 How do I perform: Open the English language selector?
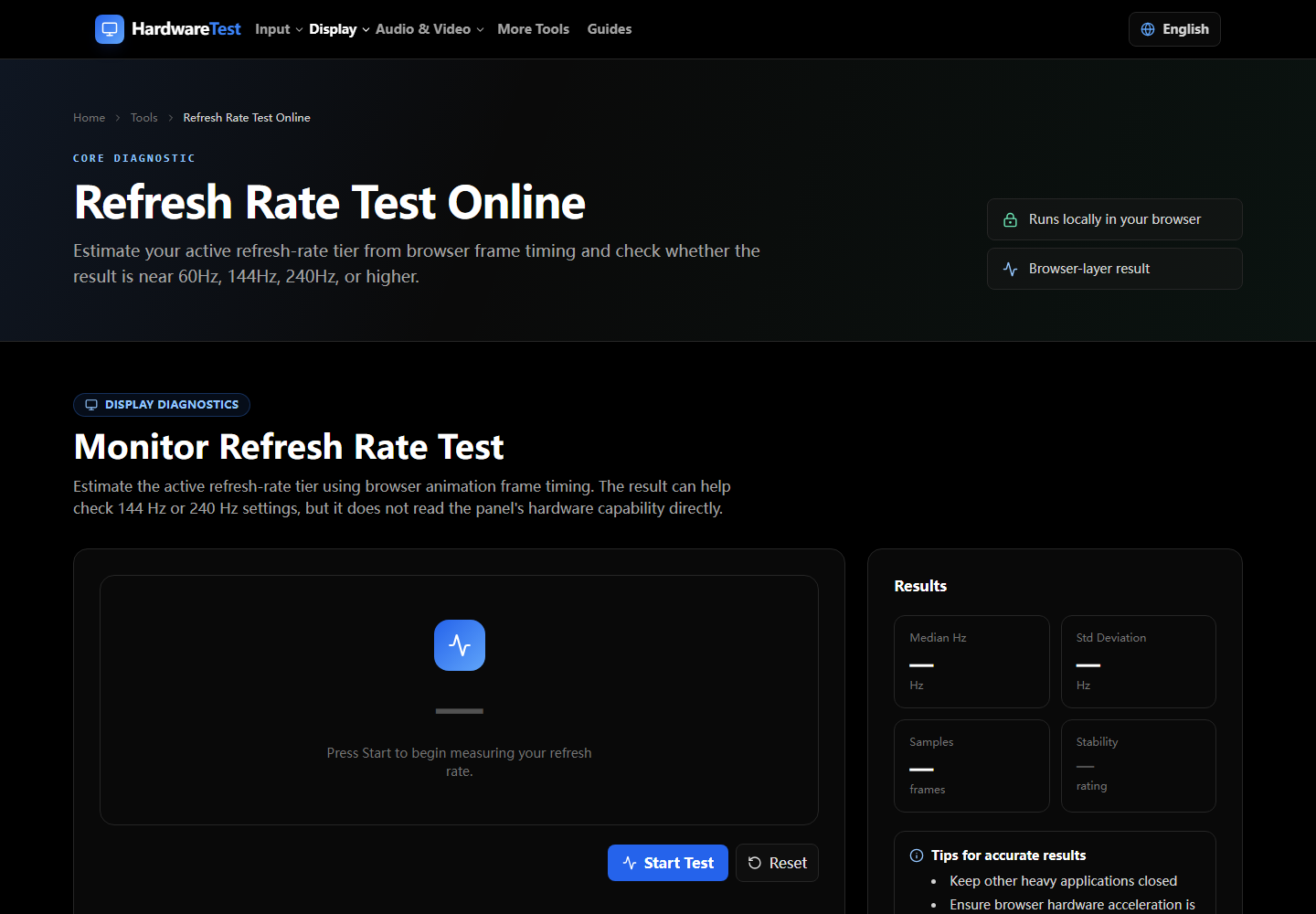tap(1174, 29)
